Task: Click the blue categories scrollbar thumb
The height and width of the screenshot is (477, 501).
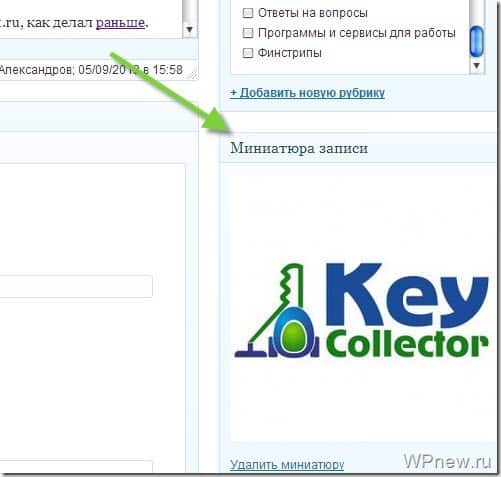Action: (x=476, y=42)
